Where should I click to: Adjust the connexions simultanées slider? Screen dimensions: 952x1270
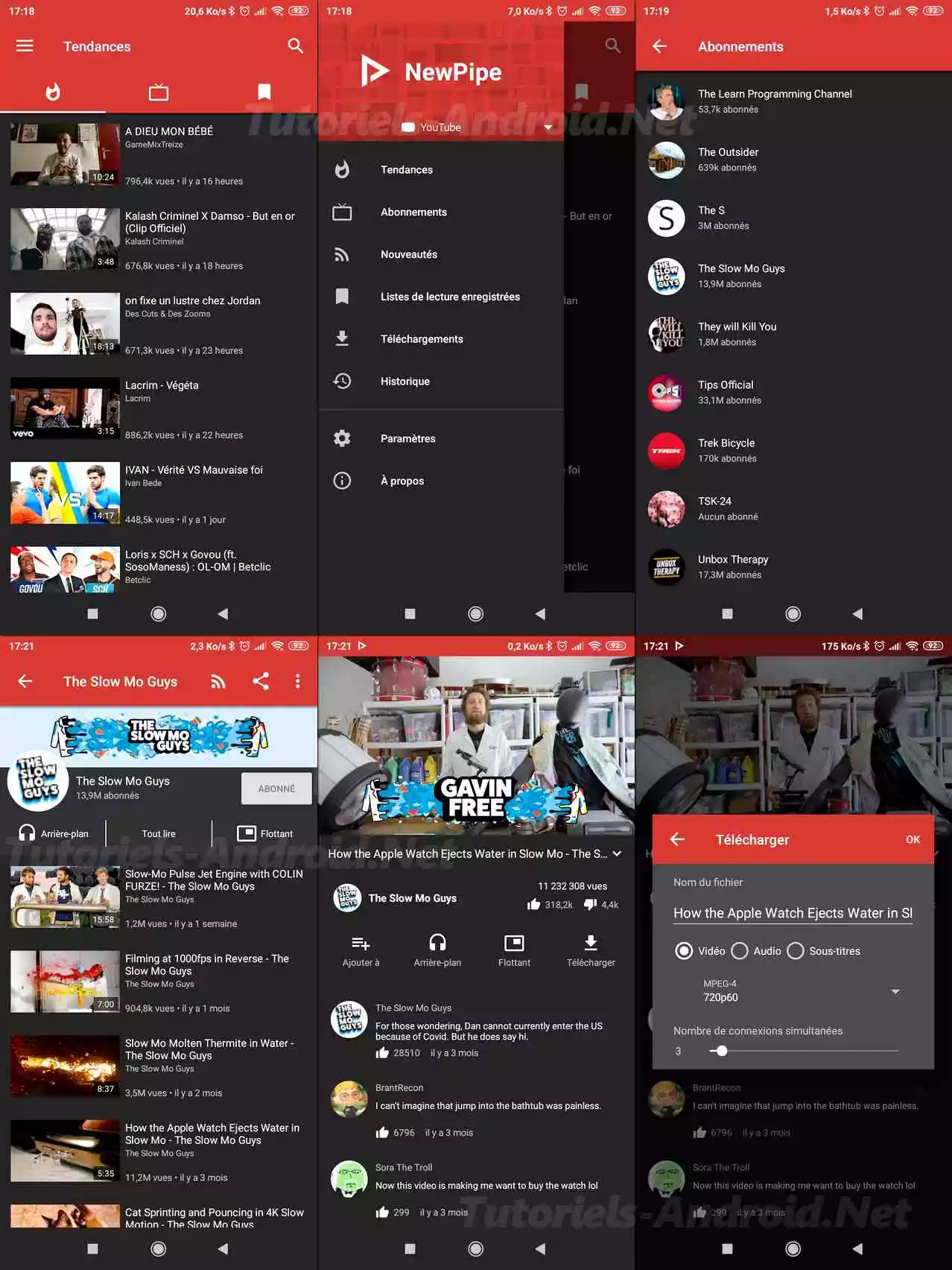(804, 1051)
